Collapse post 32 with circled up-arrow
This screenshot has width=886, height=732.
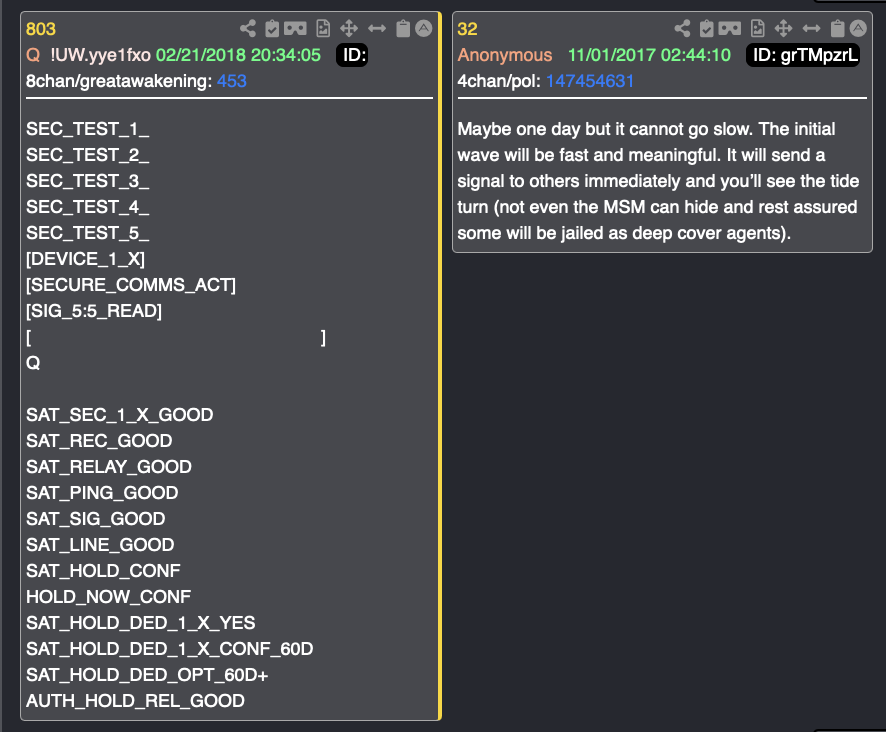click(x=858, y=28)
